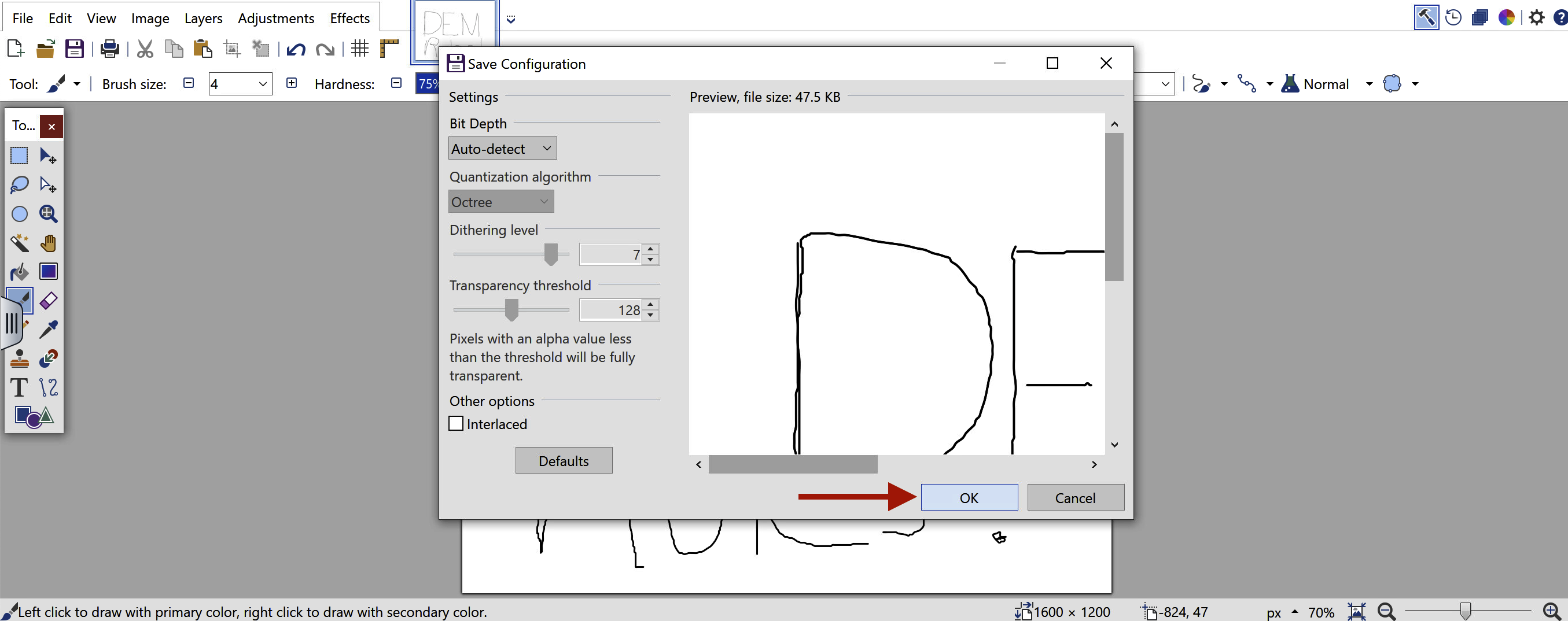Enable the Interlaced checkbox
This screenshot has width=1568, height=621.
click(456, 423)
